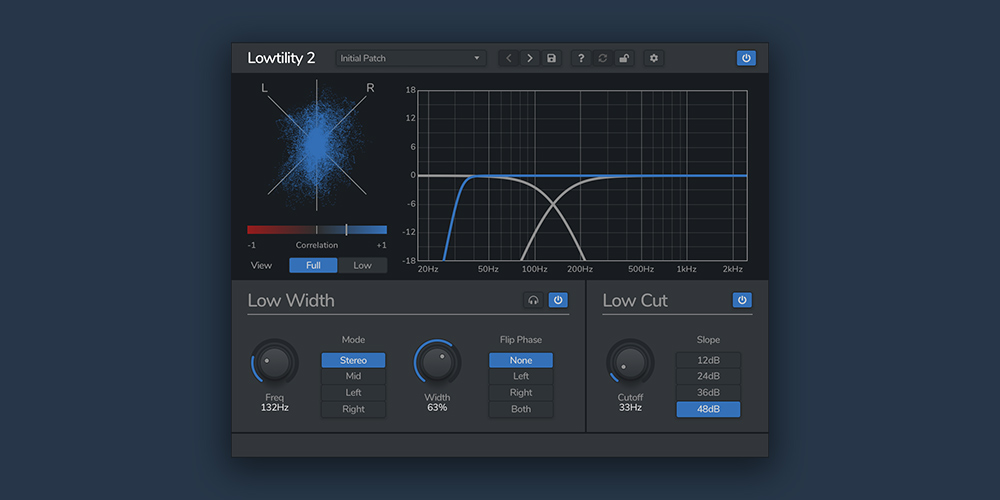This screenshot has width=1000, height=500.
Task: Toggle the padlock lock icon
Action: click(624, 58)
